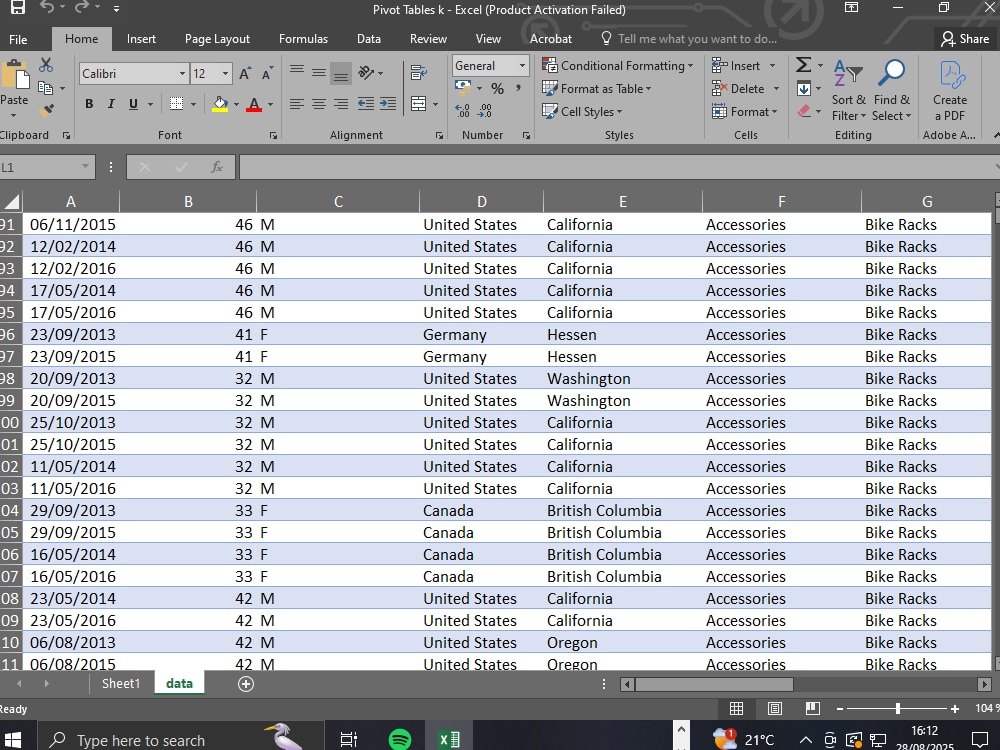Viewport: 1000px width, 750px height.
Task: Toggle Italic formatting
Action: [x=111, y=104]
